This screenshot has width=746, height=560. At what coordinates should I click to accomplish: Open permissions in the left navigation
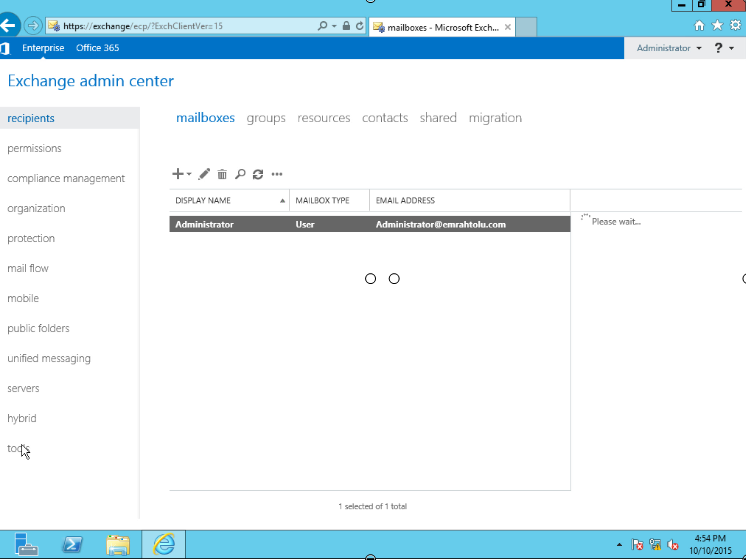(34, 148)
